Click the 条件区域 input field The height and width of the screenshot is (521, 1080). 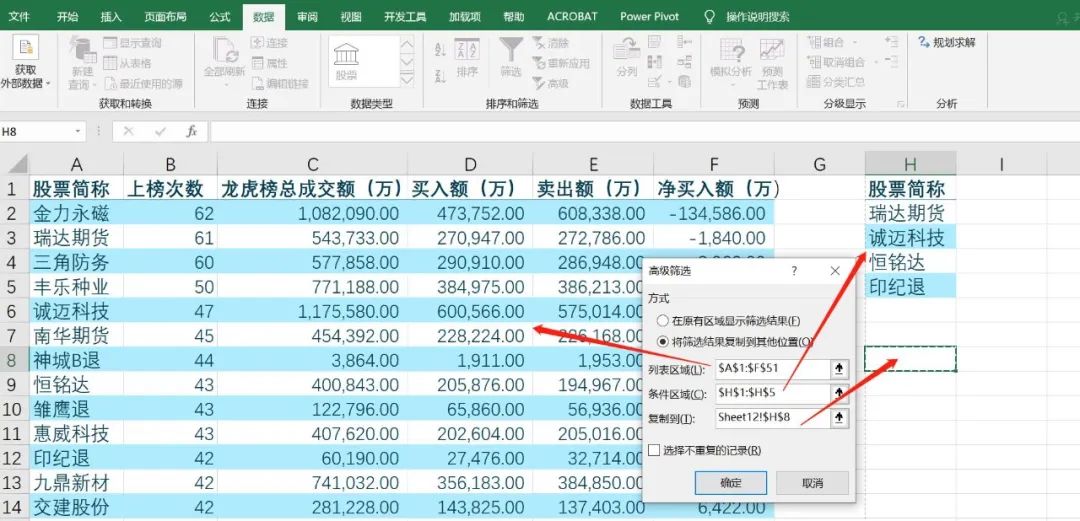[772, 394]
